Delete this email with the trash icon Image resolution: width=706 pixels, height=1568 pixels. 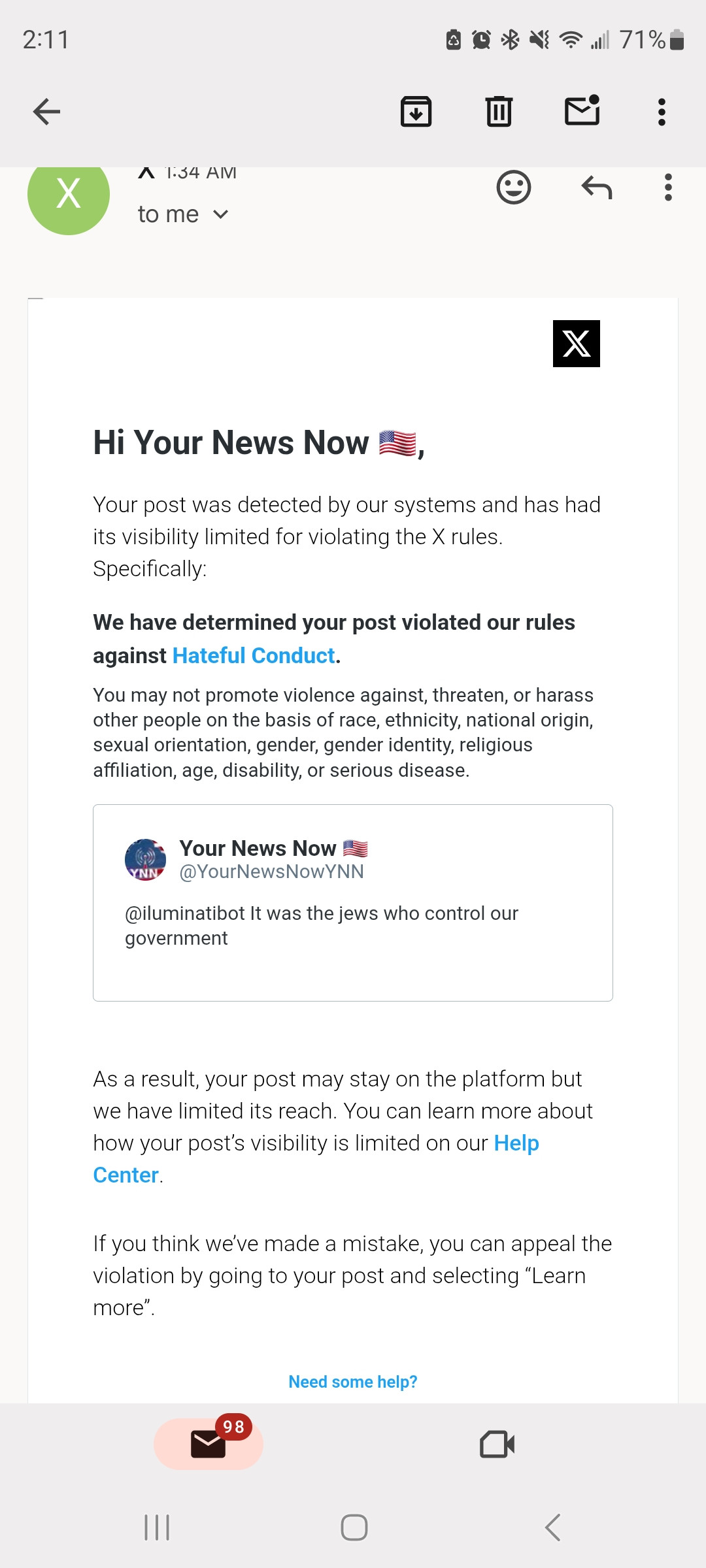coord(499,111)
